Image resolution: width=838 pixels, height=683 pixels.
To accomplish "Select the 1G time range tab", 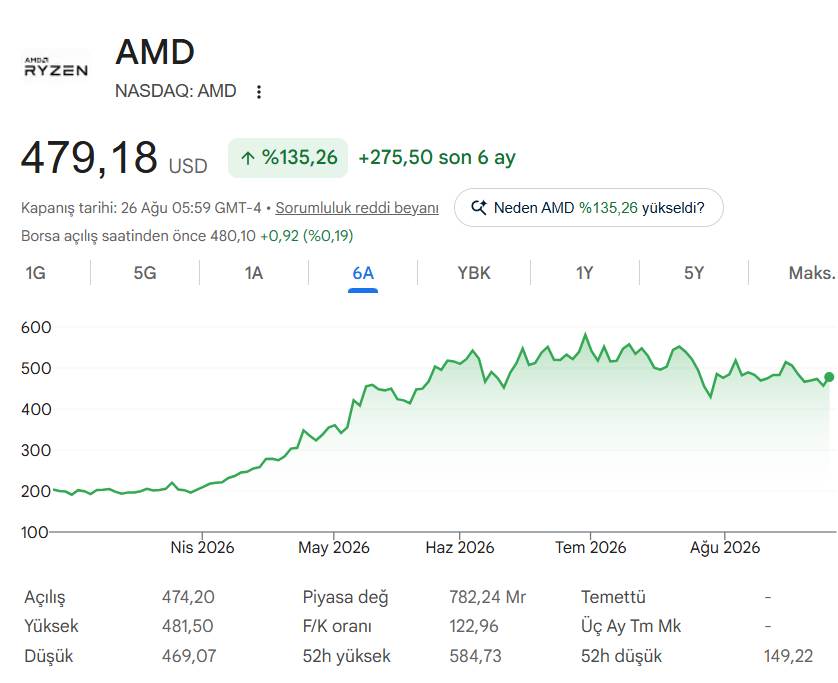I will coord(35,273).
